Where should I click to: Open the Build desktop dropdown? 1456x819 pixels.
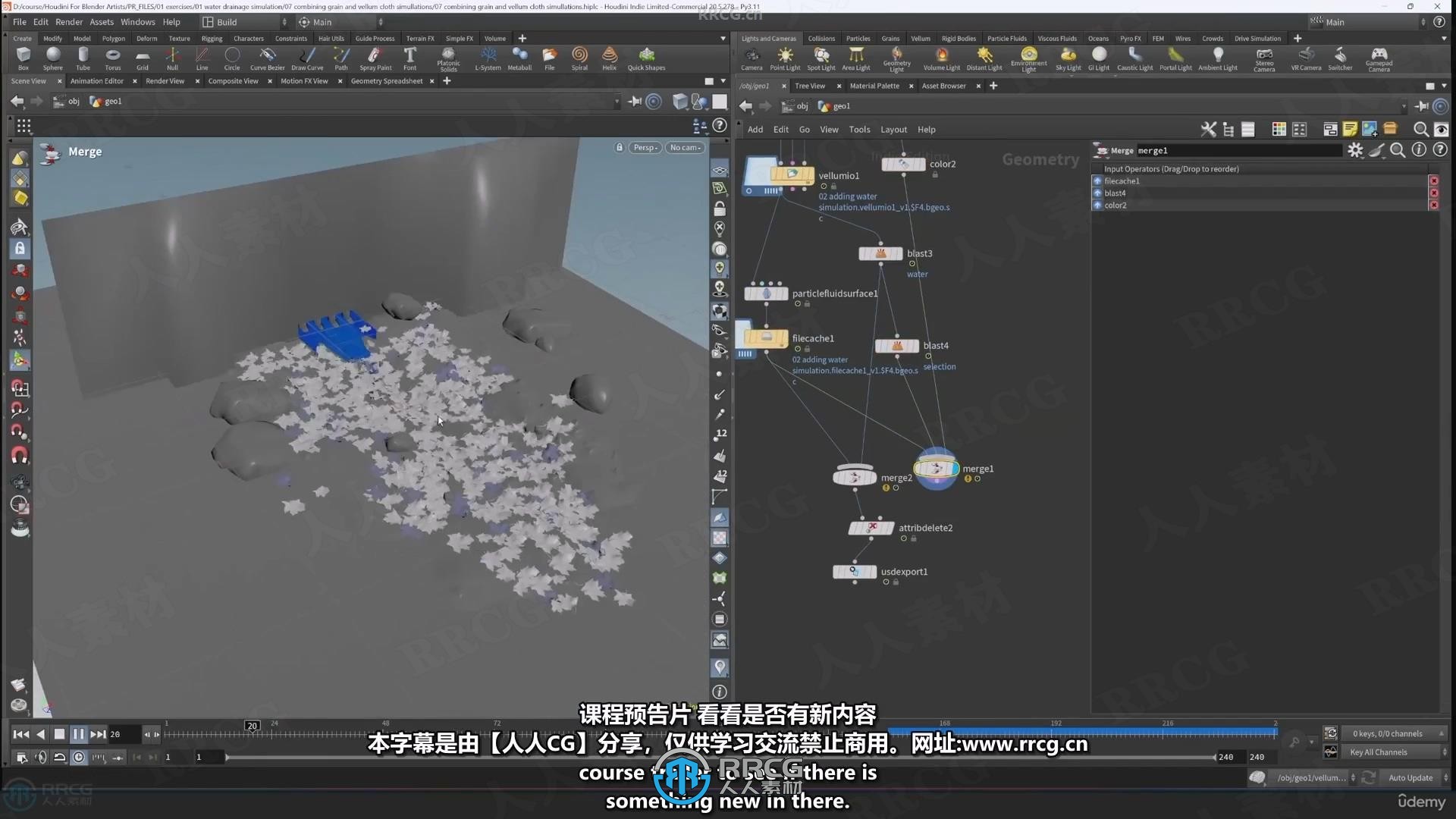[244, 22]
